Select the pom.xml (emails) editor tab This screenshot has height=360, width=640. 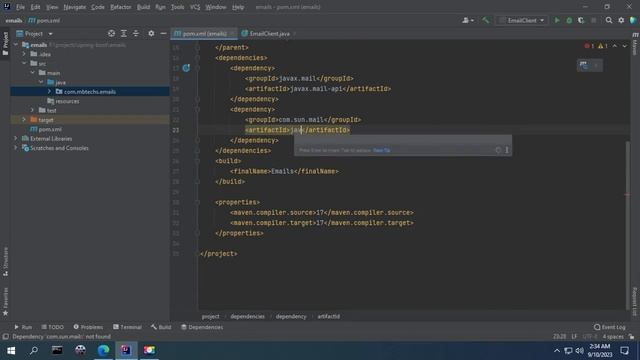(204, 33)
